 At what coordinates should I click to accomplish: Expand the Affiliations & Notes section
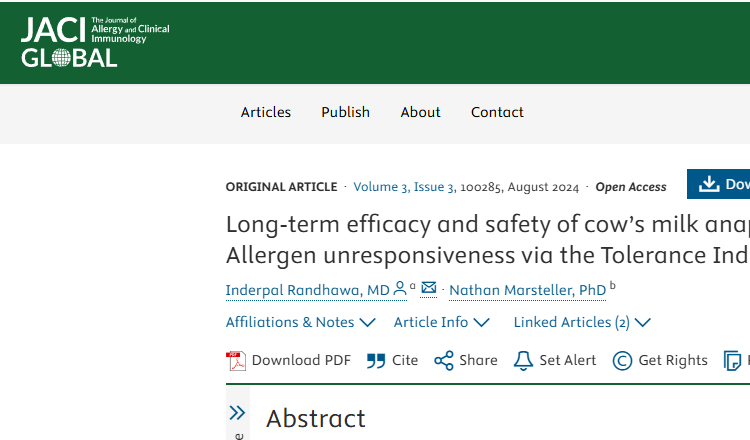tap(300, 322)
